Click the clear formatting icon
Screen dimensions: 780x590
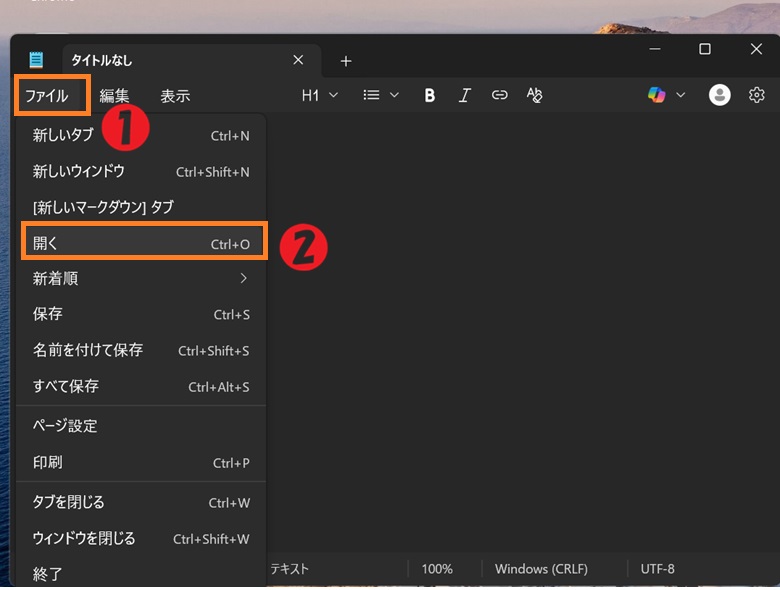click(535, 95)
